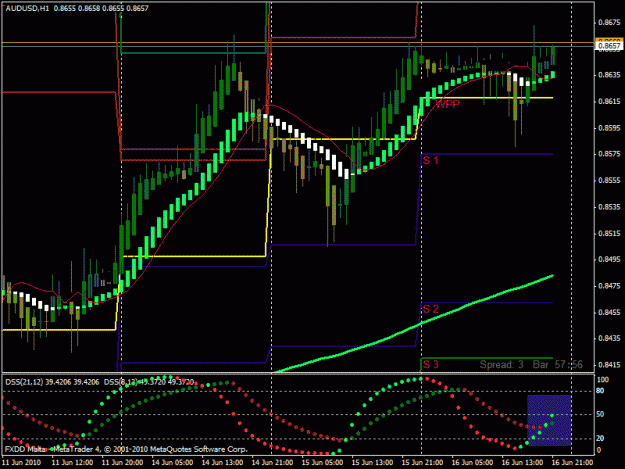Select the S 2 support label
The height and width of the screenshot is (469, 625).
[x=430, y=309]
